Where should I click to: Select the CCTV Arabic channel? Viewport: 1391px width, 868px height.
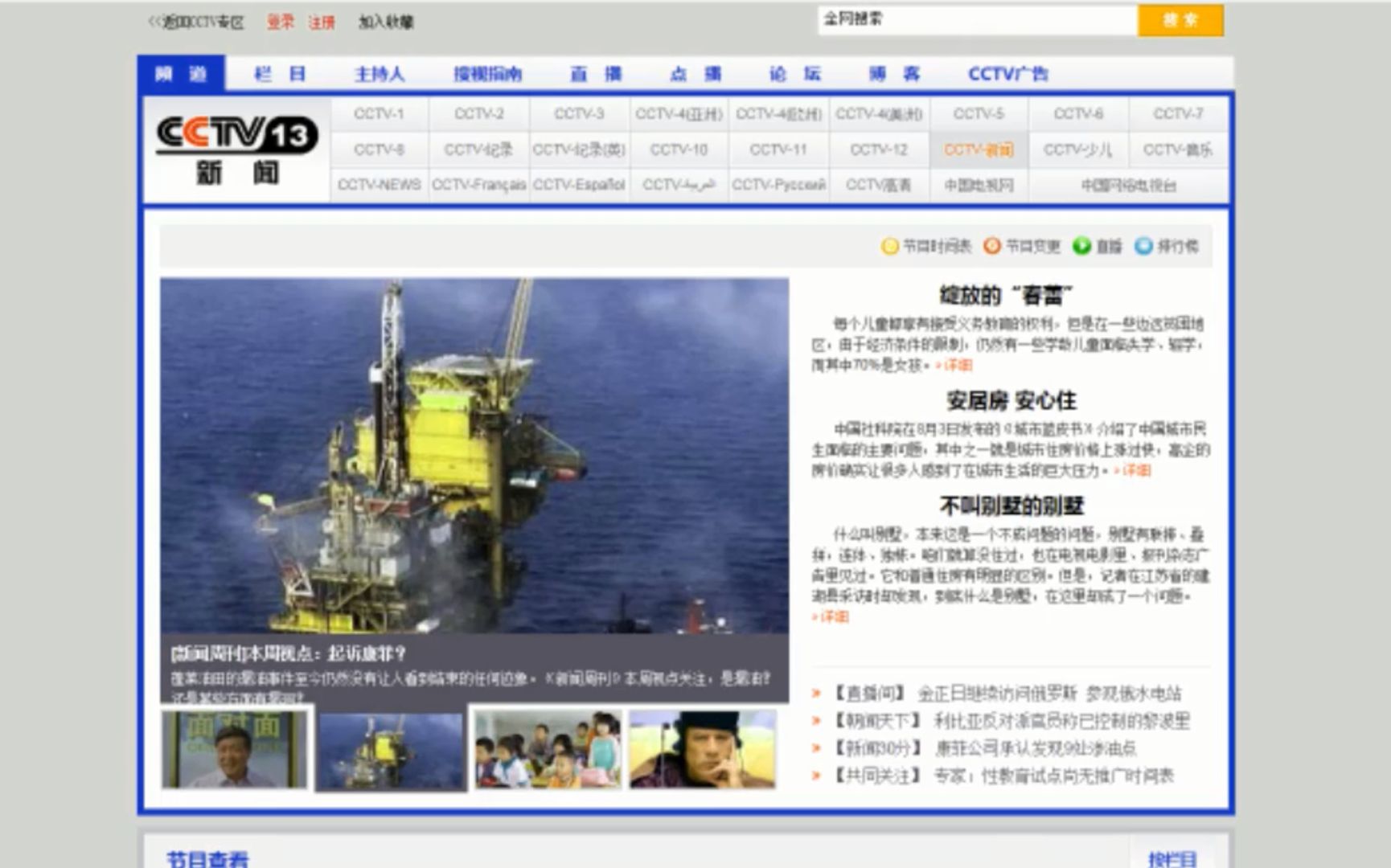[679, 185]
